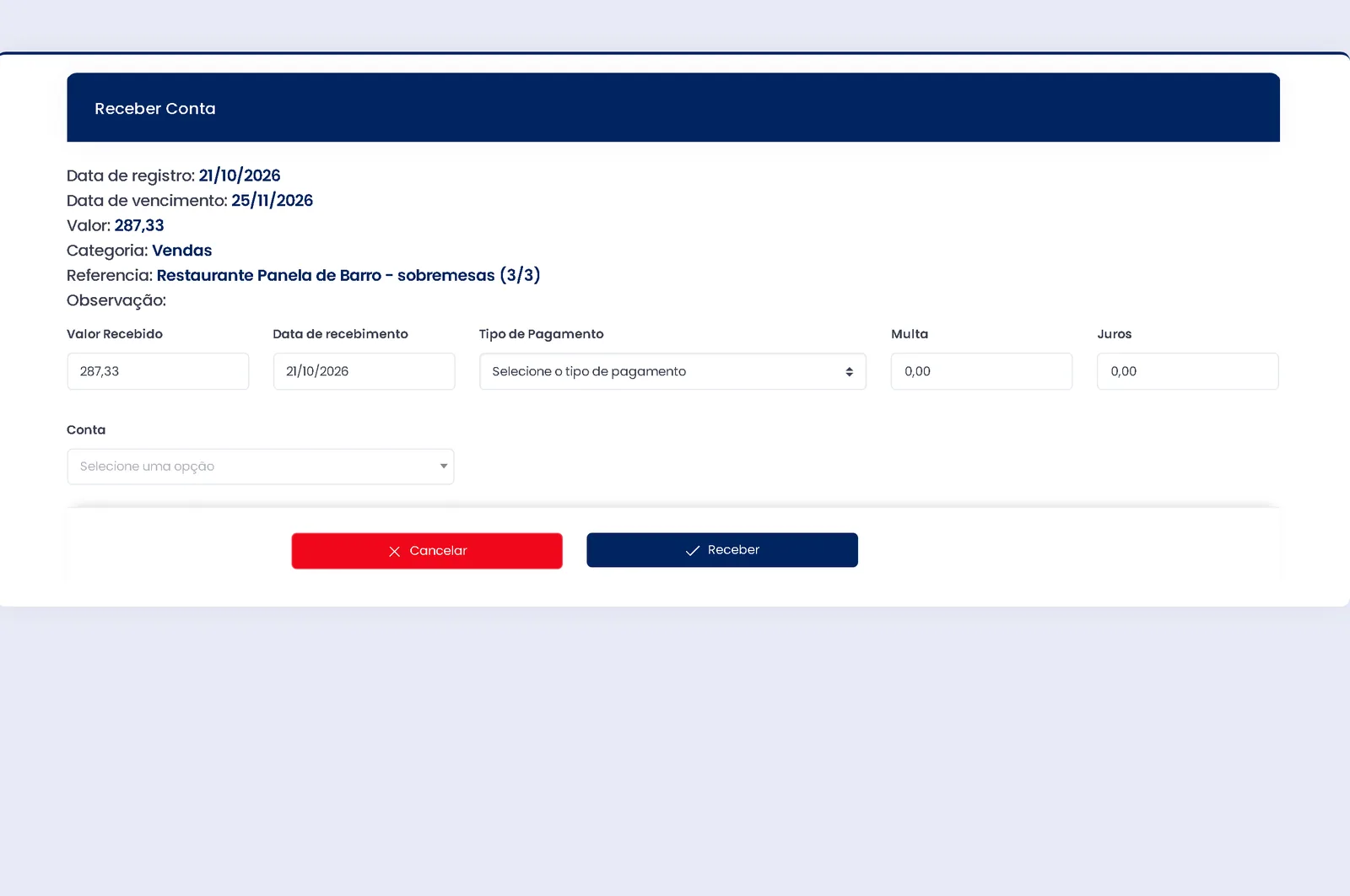Click the Tipo de Pagamento label
Screen dimensions: 1350x896
pyautogui.click(x=542, y=334)
